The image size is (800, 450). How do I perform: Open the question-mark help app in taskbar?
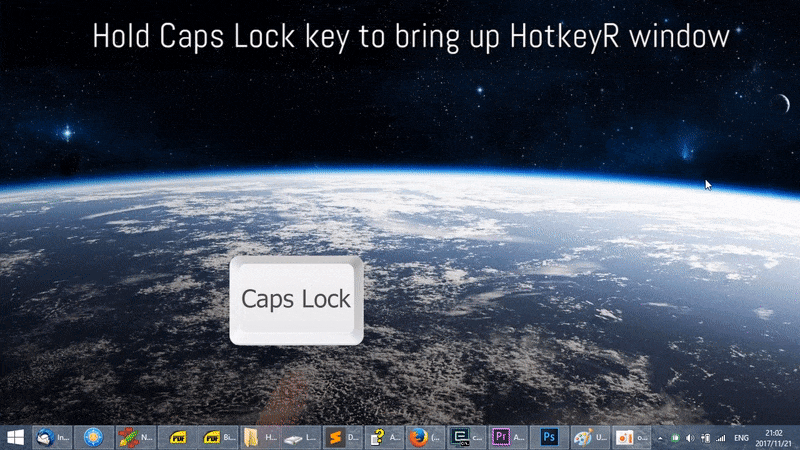(x=384, y=437)
